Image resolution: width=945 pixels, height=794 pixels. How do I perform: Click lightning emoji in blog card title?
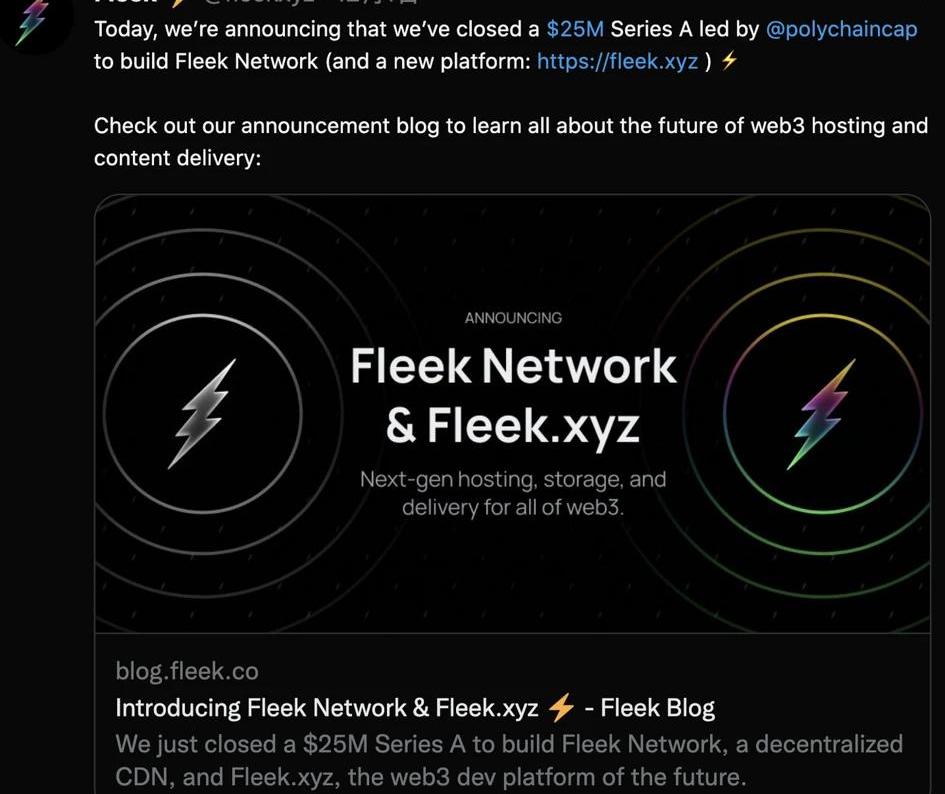562,709
